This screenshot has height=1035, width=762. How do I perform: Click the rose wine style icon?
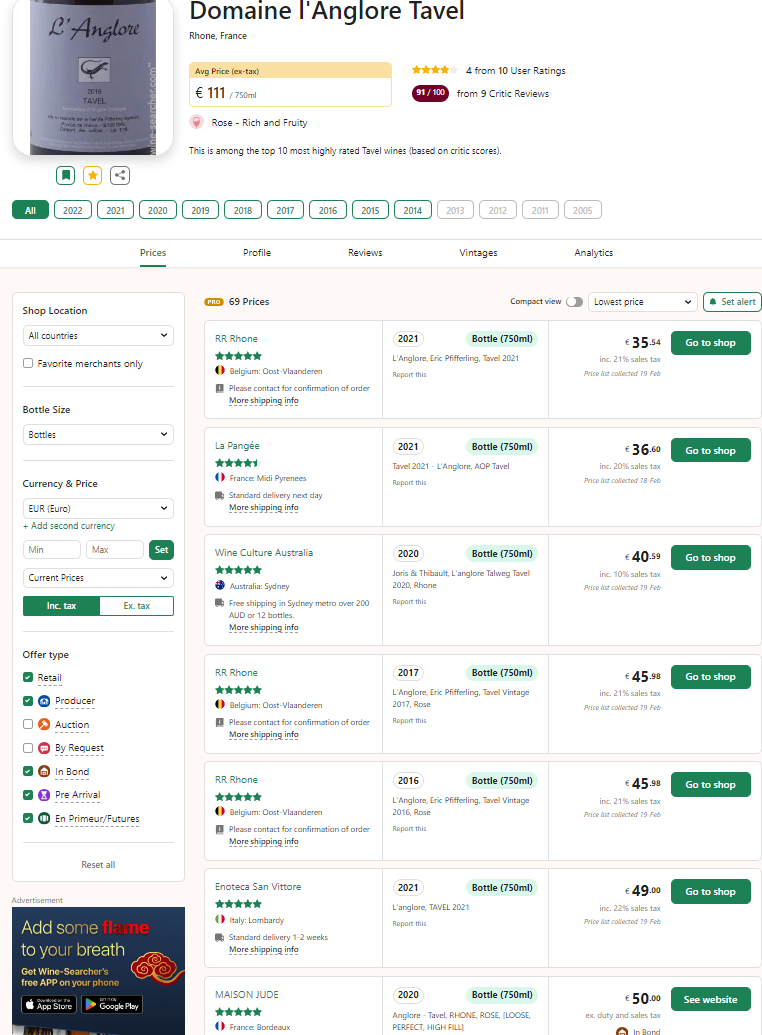[196, 122]
